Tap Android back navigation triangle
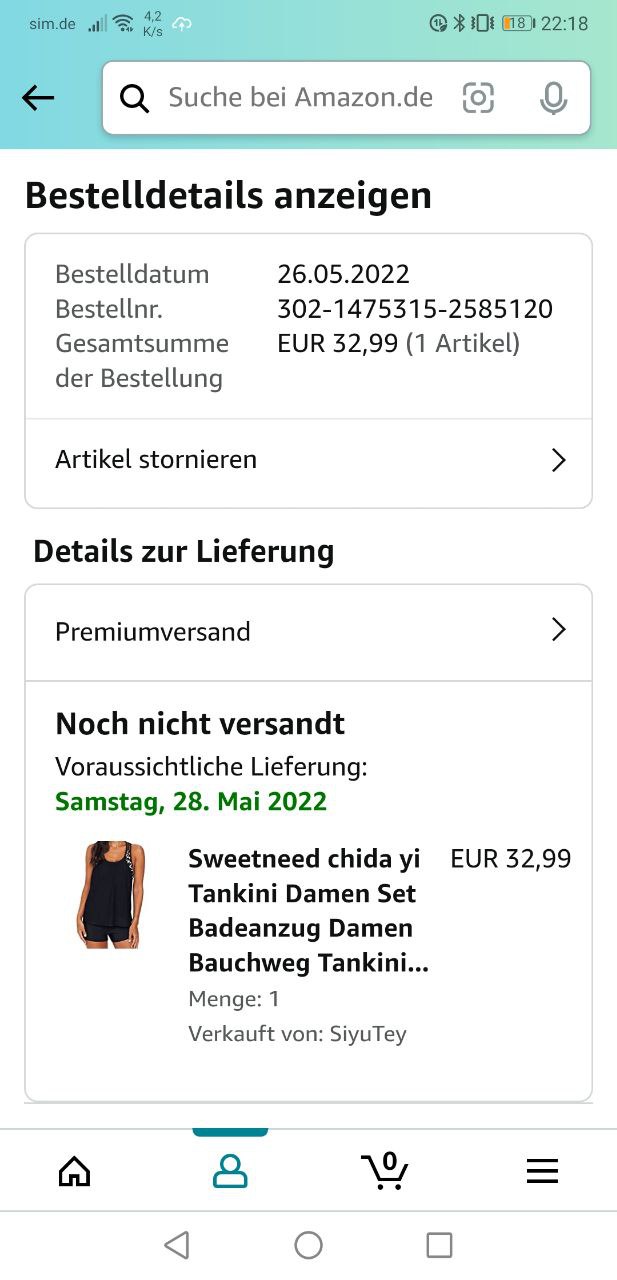This screenshot has width=617, height=1280. tap(177, 1245)
